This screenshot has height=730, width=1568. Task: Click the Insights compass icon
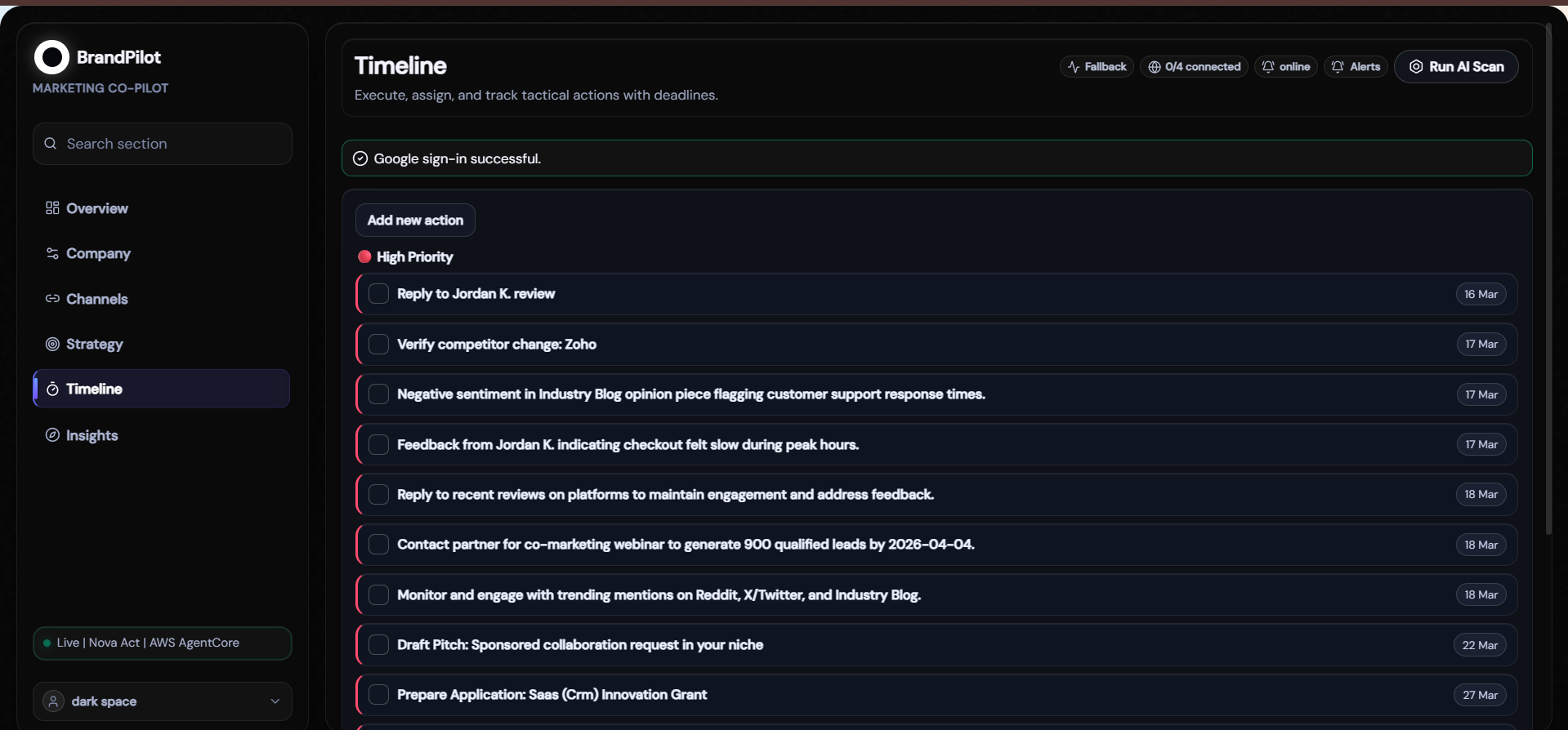[52, 435]
